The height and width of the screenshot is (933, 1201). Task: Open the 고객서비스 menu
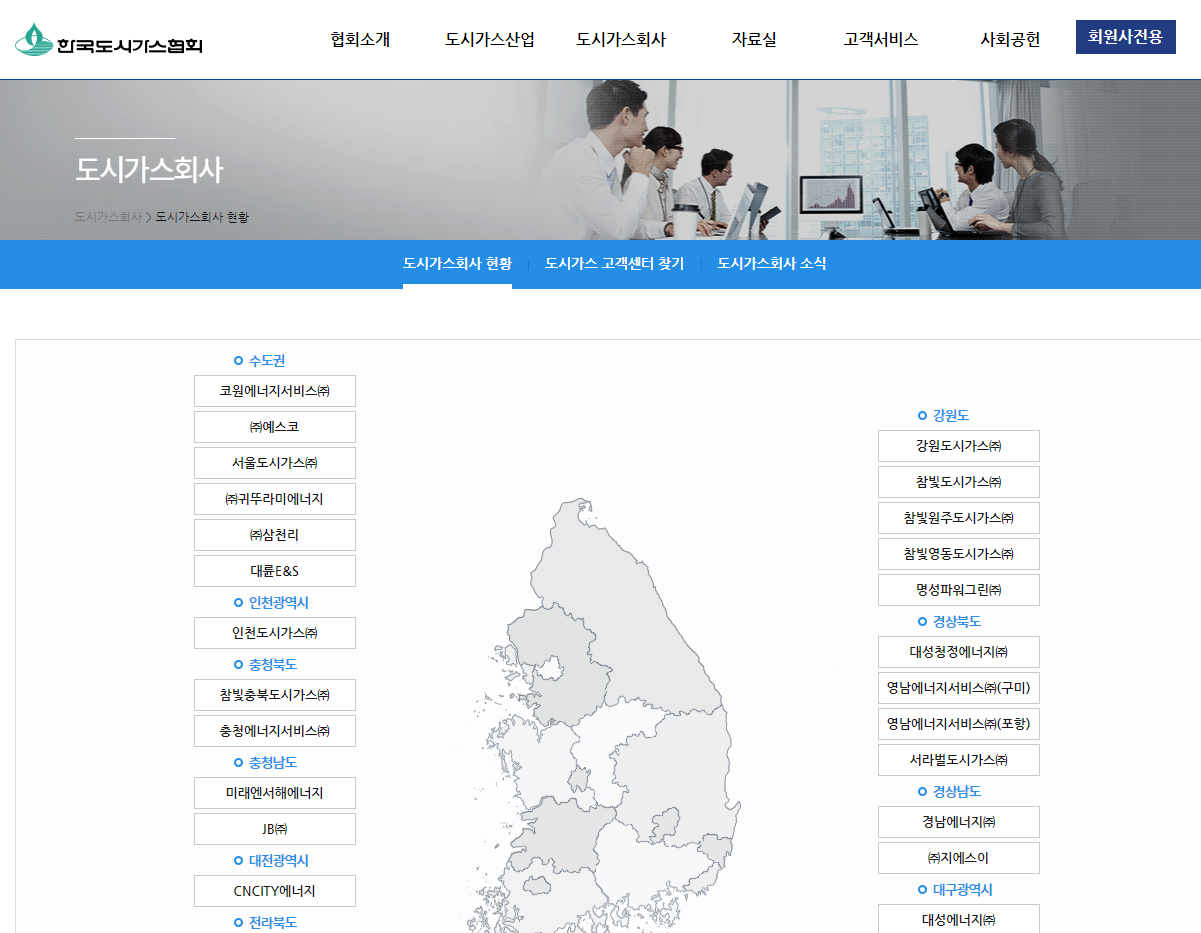coord(881,40)
